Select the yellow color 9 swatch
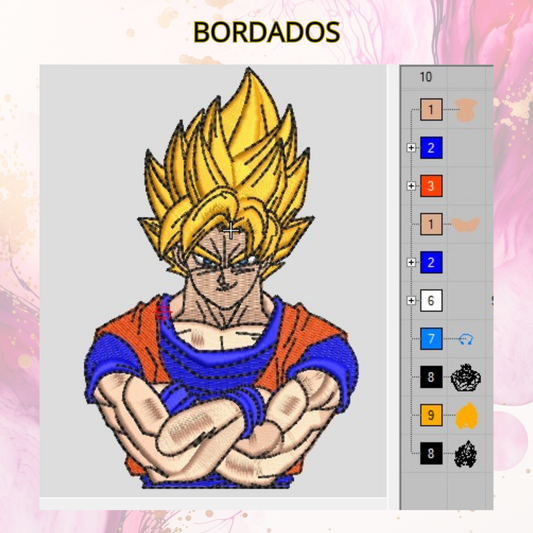533x533 pixels. [x=431, y=415]
